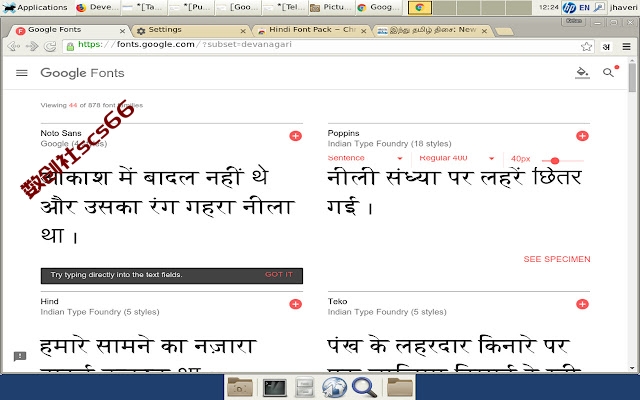Add Teko font with red plus button
Screen dimensions: 640x400
582,304
